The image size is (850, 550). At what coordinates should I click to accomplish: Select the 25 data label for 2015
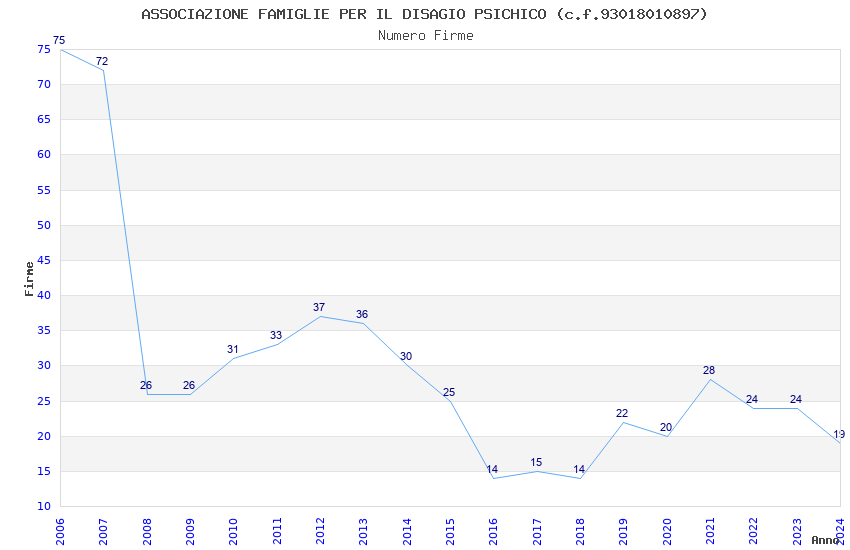pos(449,392)
